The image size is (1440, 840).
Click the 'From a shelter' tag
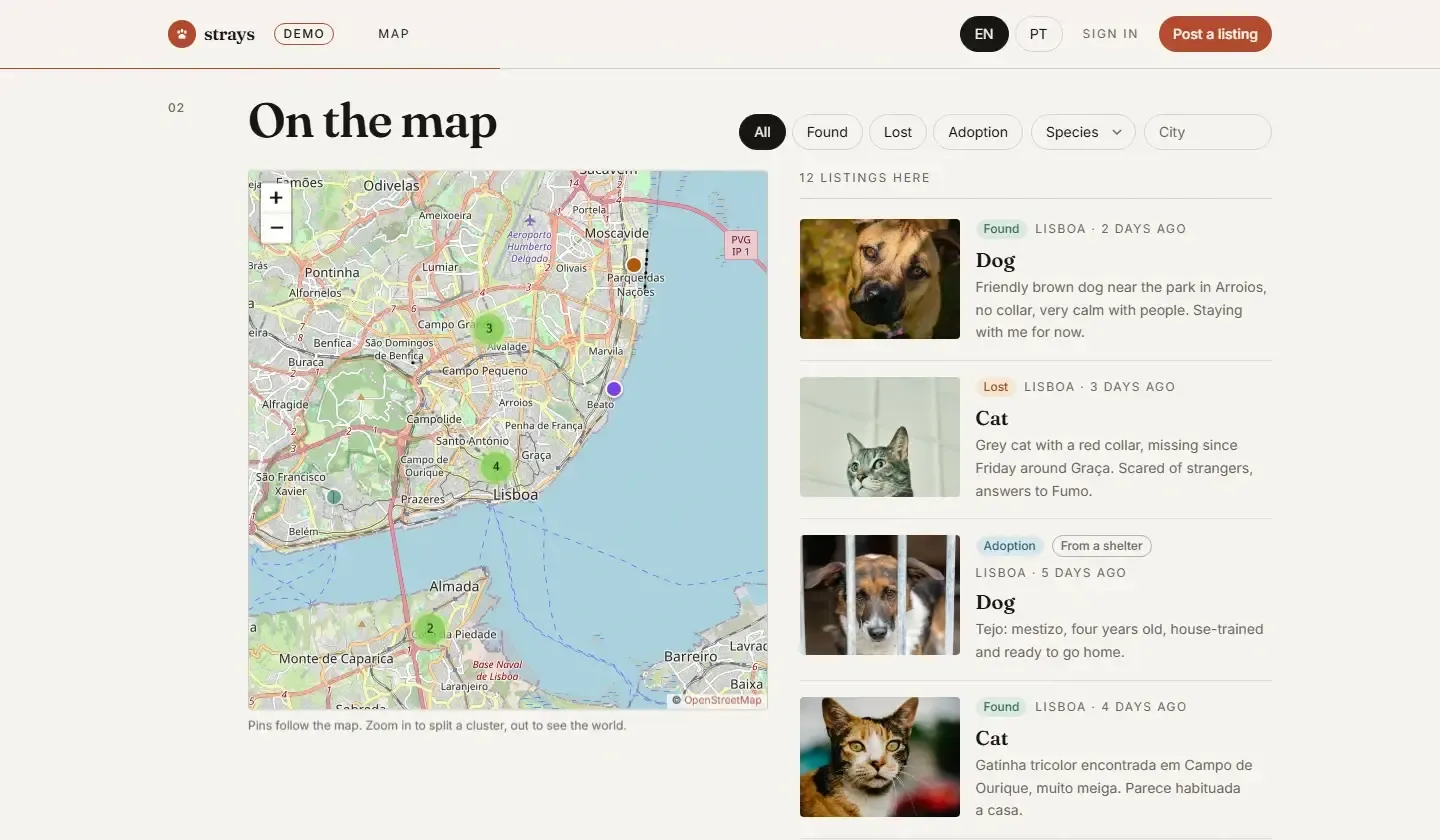point(1101,546)
